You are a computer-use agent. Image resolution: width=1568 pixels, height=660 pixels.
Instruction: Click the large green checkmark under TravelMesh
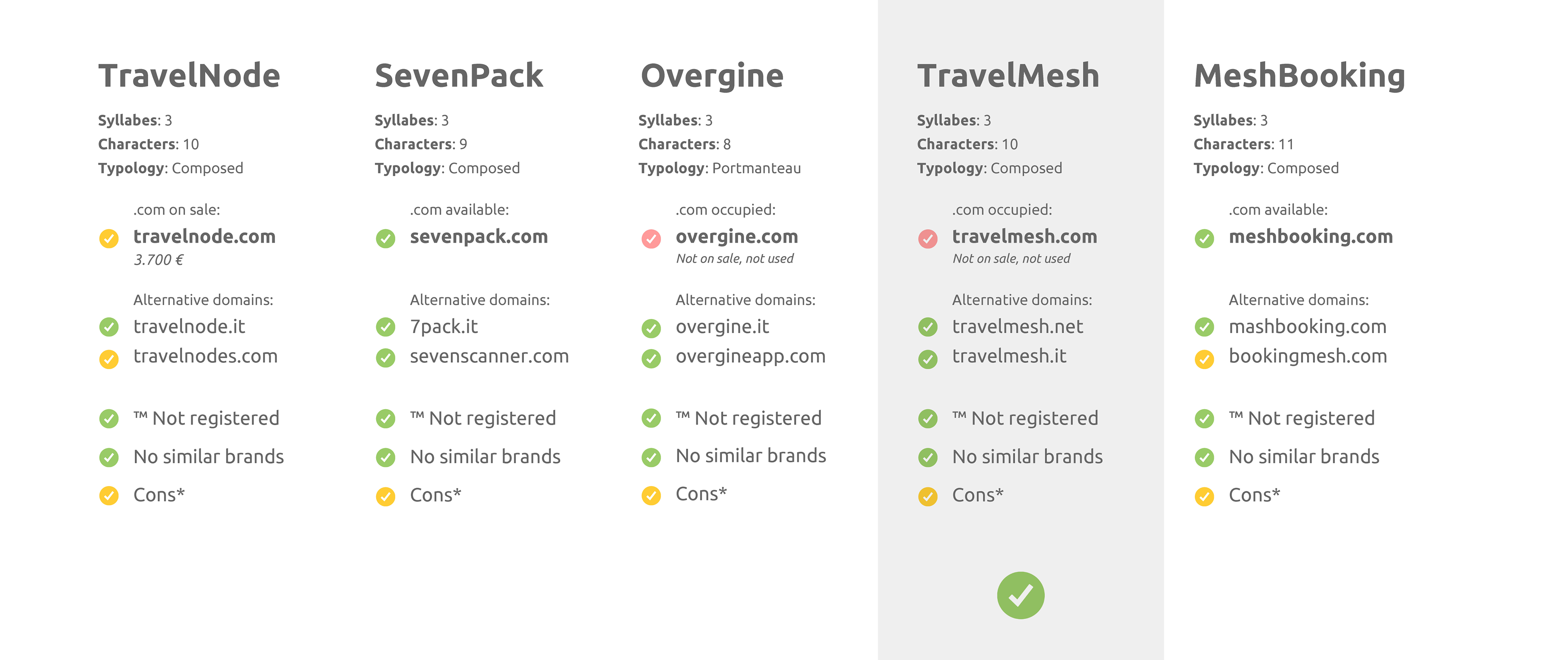click(1020, 595)
